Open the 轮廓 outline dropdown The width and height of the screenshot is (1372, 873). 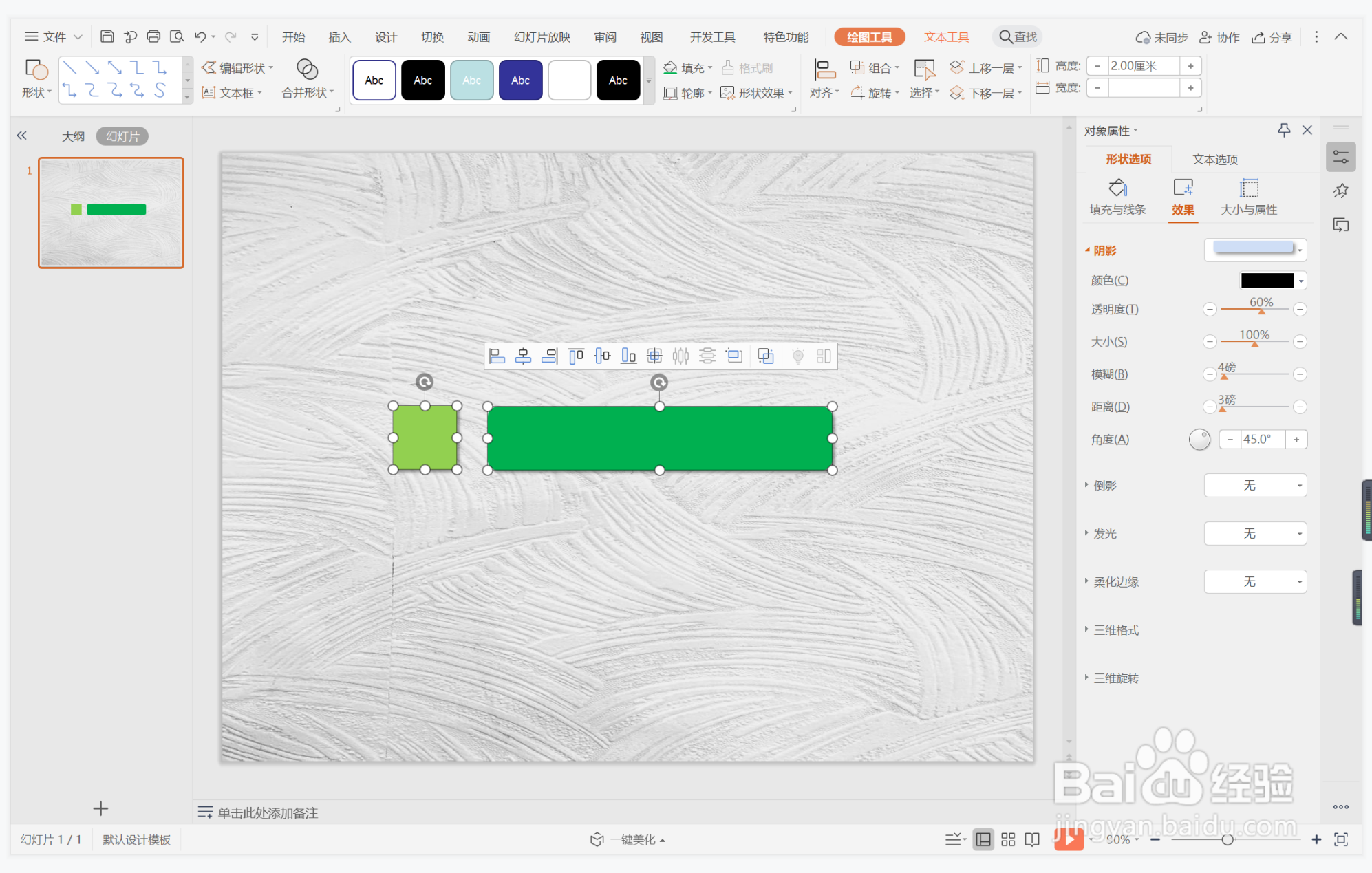[x=687, y=93]
